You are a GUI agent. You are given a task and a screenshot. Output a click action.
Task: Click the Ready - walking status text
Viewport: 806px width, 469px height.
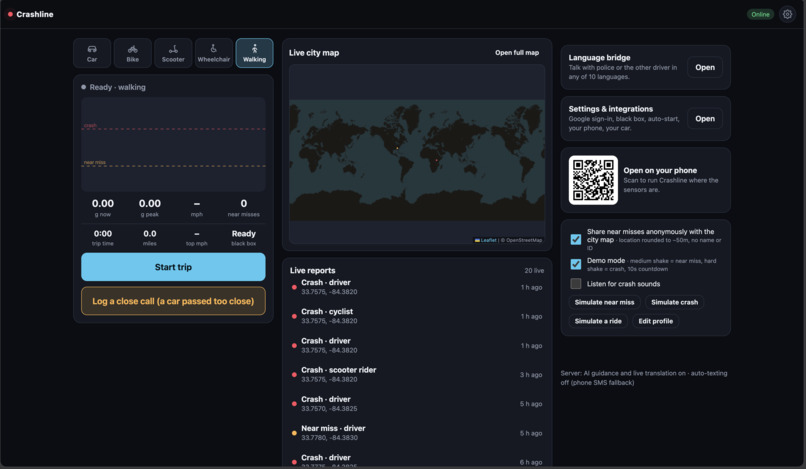[117, 87]
